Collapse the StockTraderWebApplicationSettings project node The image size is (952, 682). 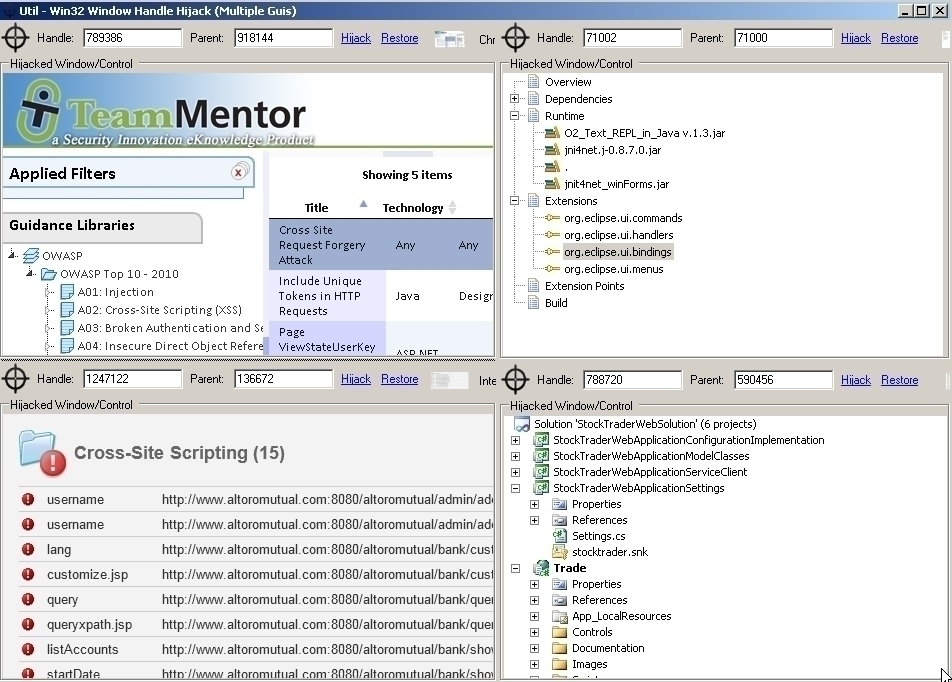pyautogui.click(x=515, y=488)
